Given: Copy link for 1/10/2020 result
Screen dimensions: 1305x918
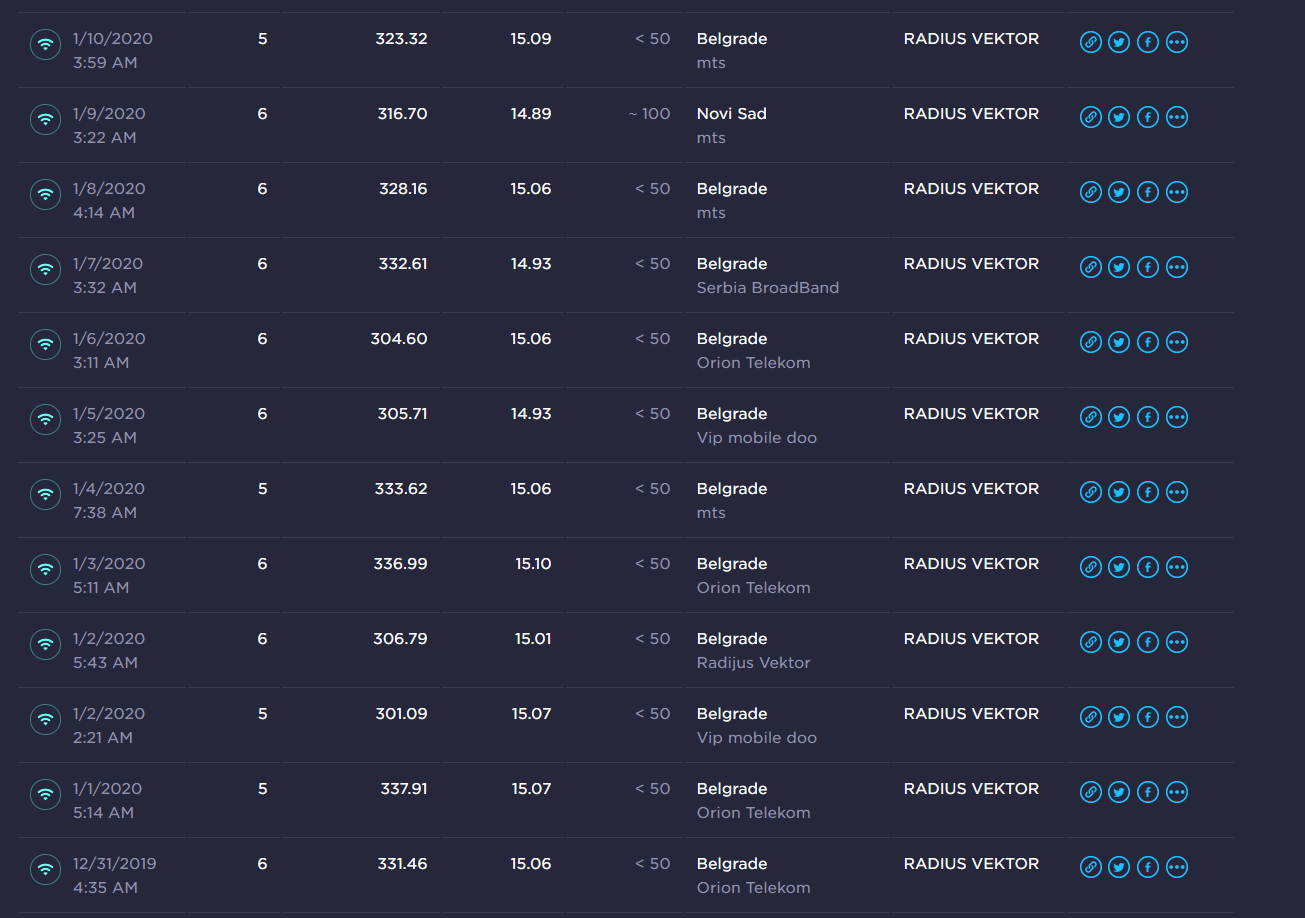Looking at the screenshot, I should [x=1090, y=42].
